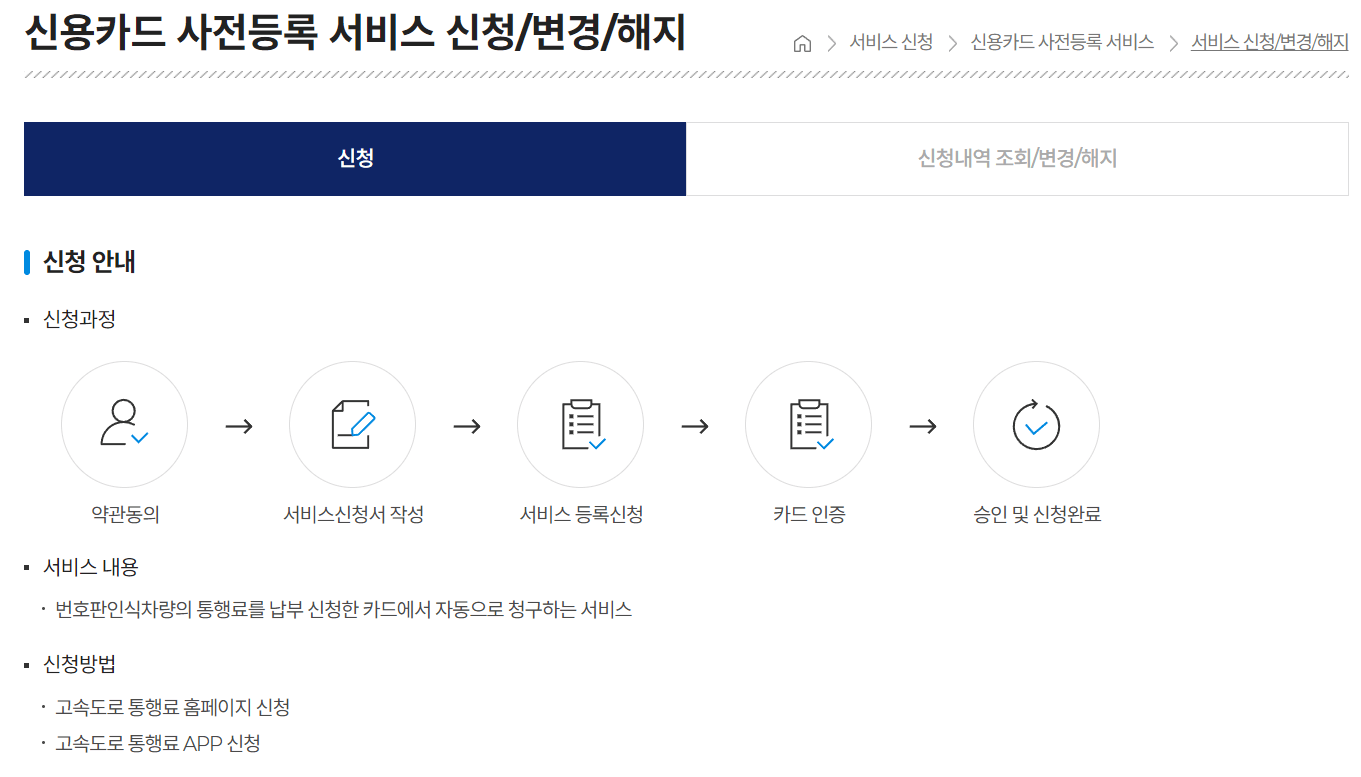Click the arrow between 약관동의 and 서비스신청서 작성
The image size is (1361, 777).
[238, 423]
